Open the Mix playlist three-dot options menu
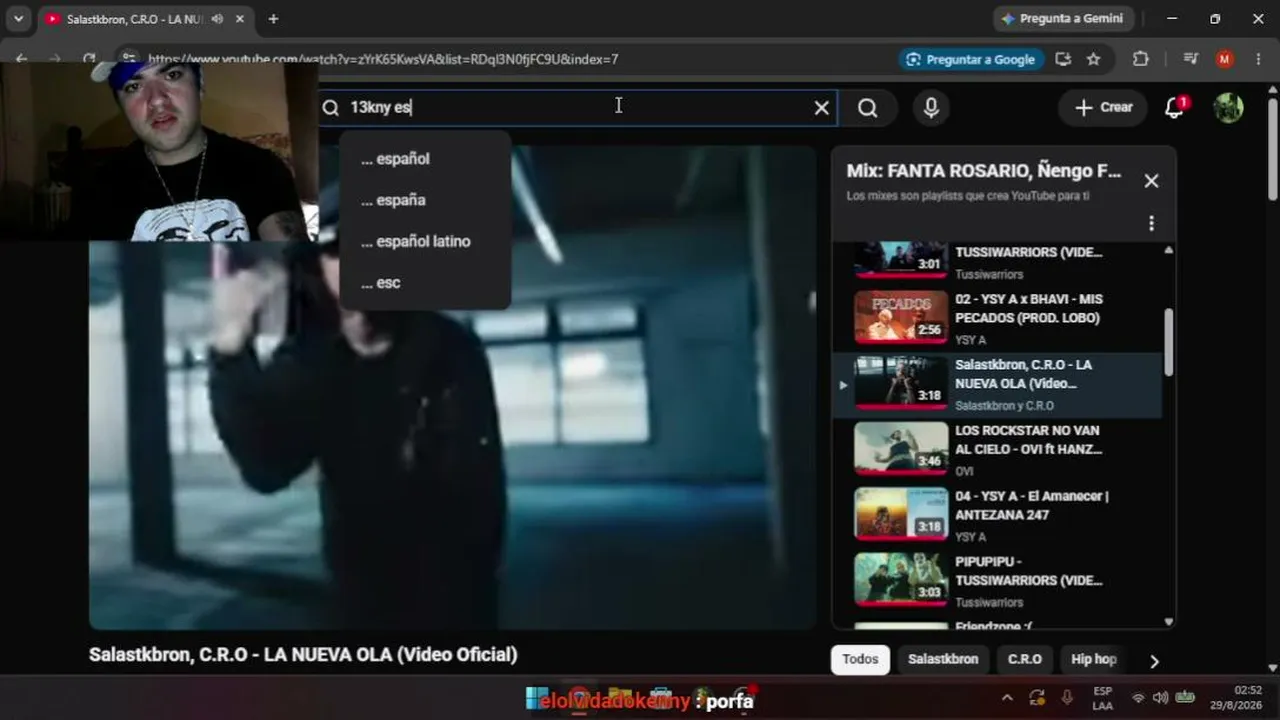Image resolution: width=1280 pixels, height=720 pixels. click(1151, 223)
